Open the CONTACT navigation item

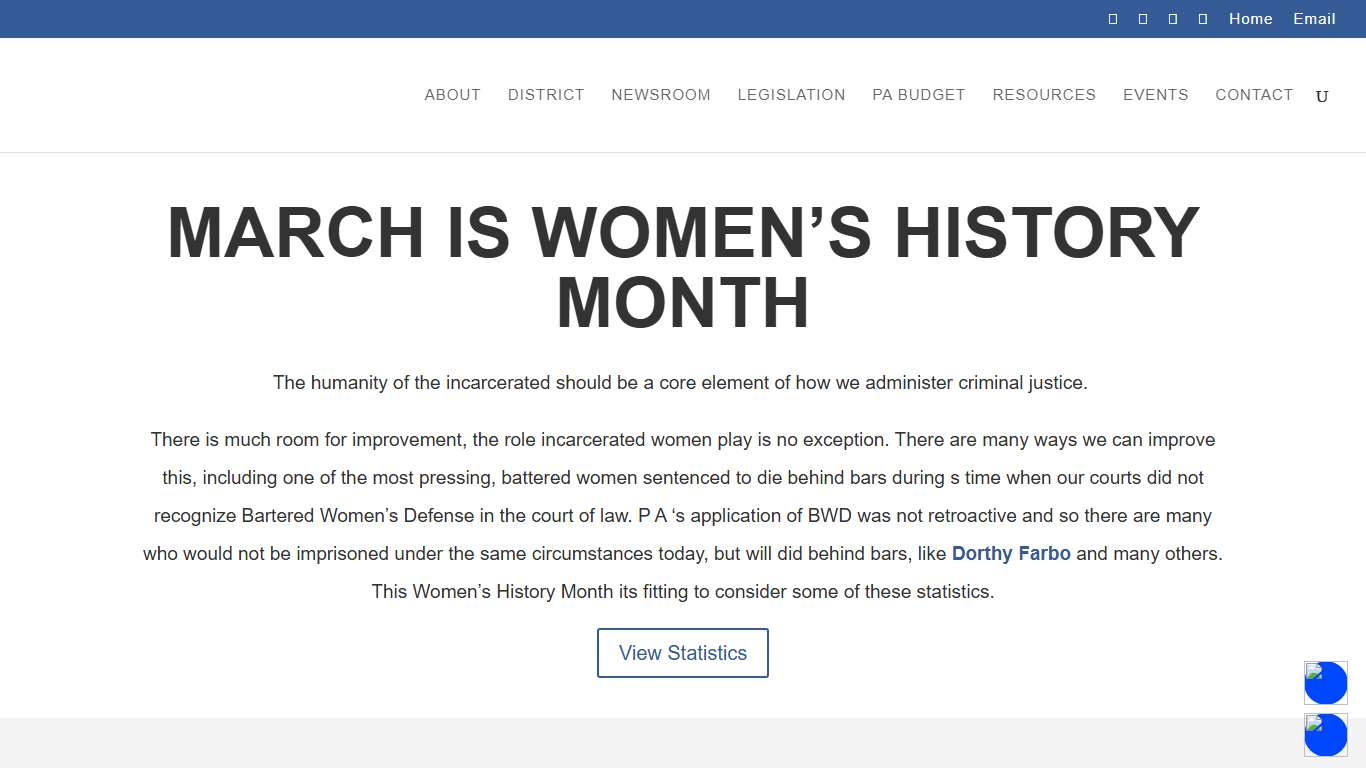click(1254, 95)
